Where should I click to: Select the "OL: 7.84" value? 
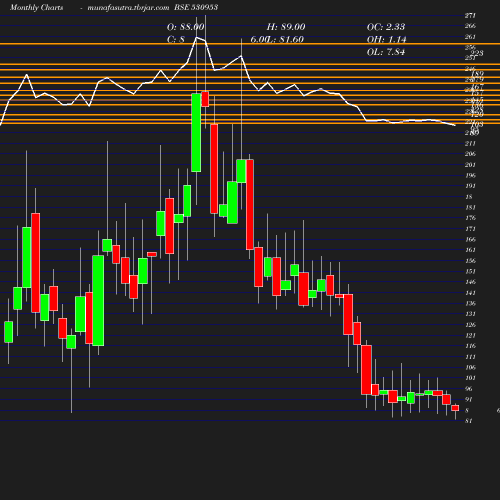[386, 52]
